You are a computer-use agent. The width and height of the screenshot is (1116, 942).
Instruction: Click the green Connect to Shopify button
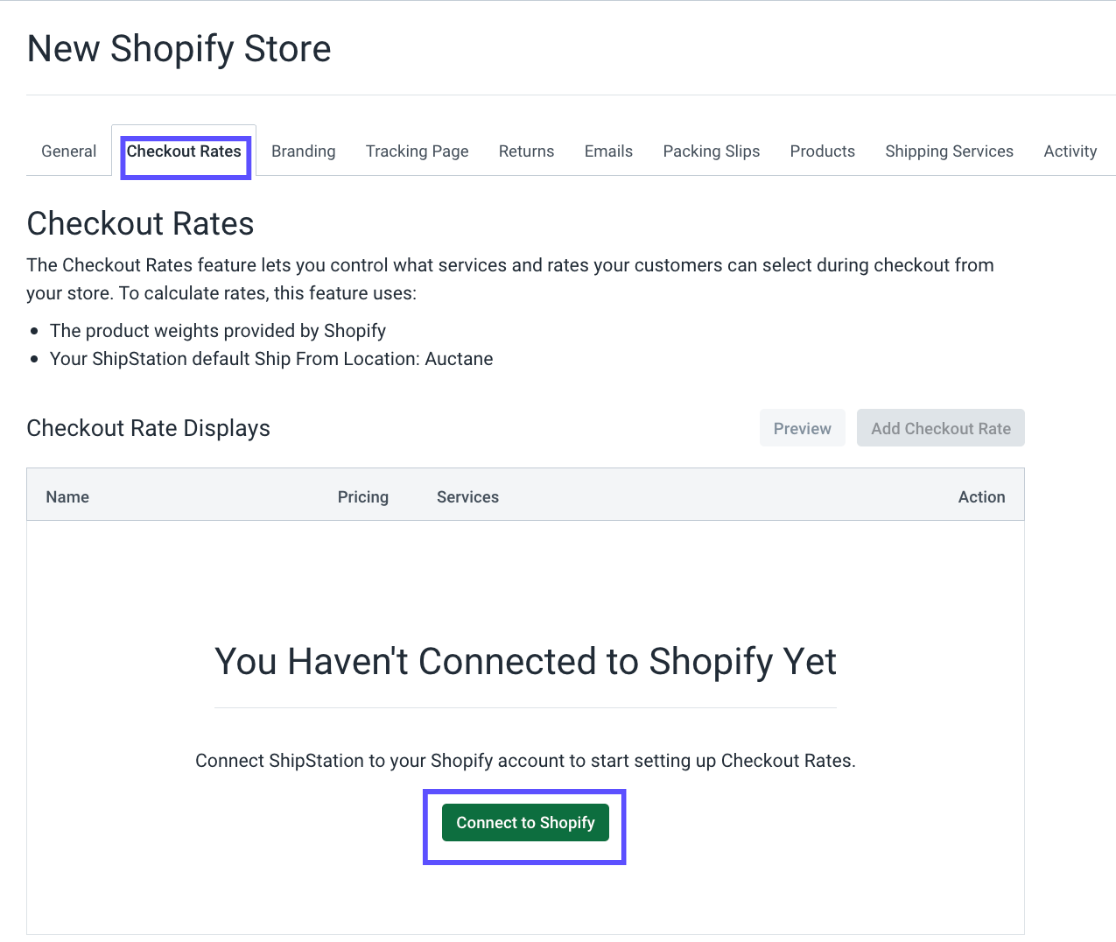tap(525, 822)
